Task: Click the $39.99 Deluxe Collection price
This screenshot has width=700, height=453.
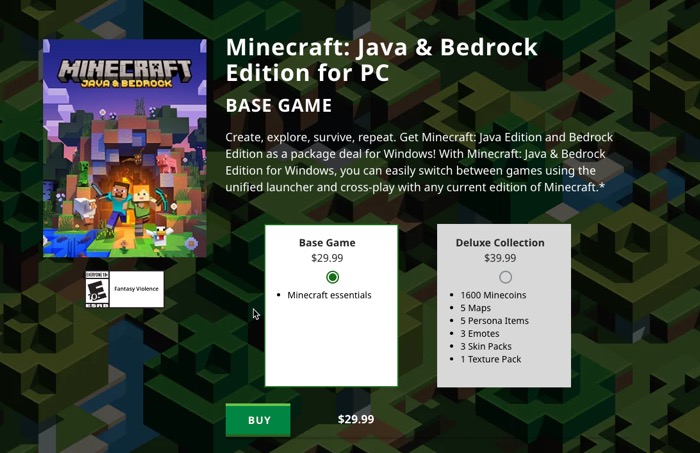Action: click(500, 258)
